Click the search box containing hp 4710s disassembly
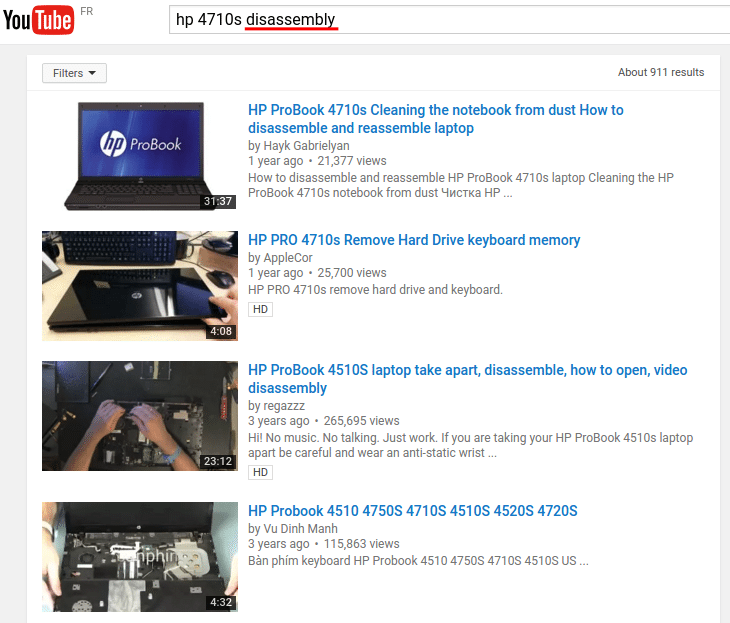The height and width of the screenshot is (623, 730). tap(449, 20)
